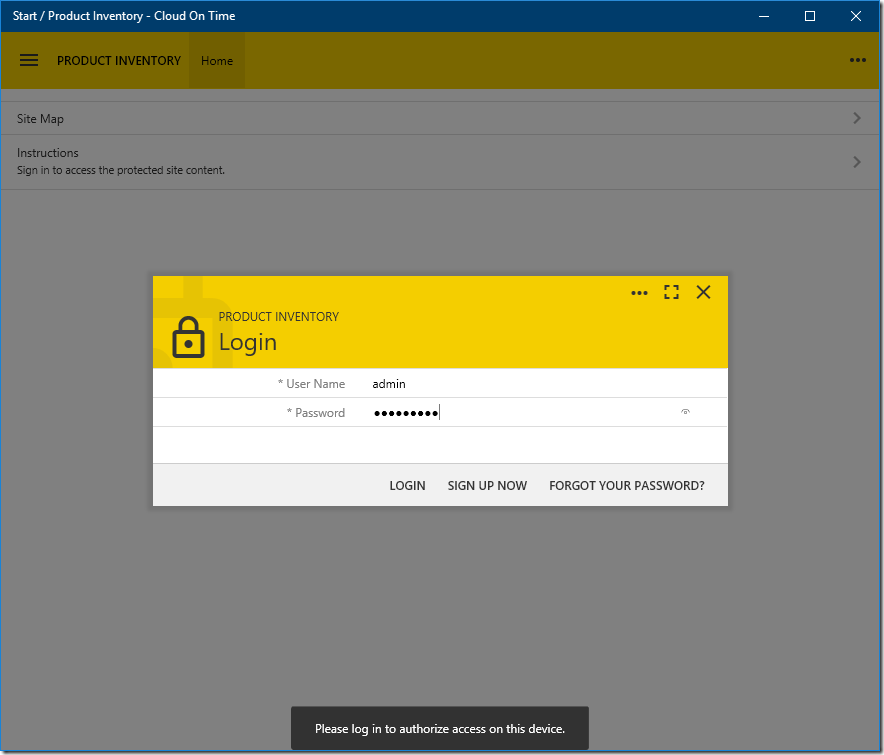Show the password with the eye icon
This screenshot has height=755, width=884.
point(686,412)
